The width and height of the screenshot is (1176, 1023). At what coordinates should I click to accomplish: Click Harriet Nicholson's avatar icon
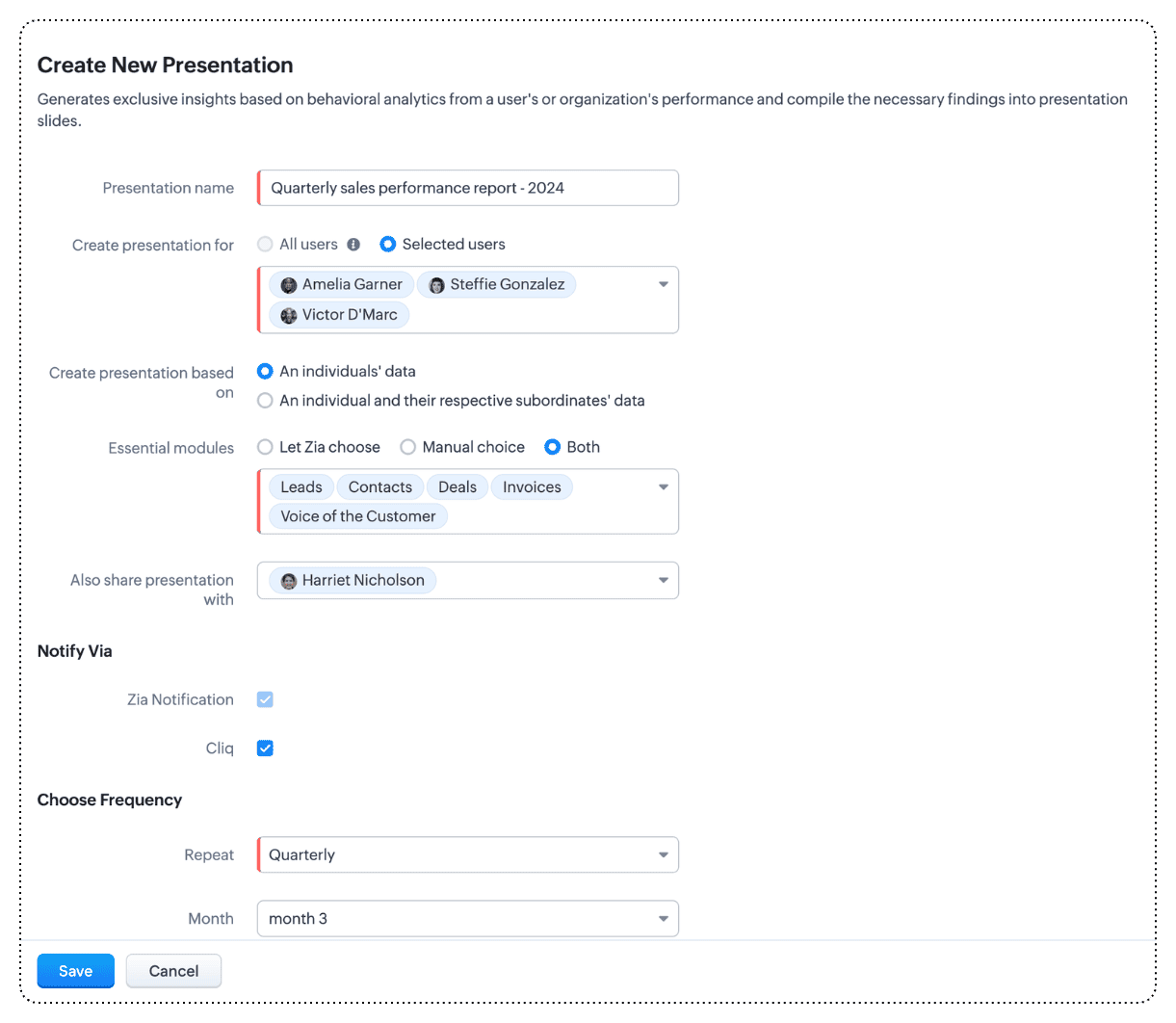289,581
